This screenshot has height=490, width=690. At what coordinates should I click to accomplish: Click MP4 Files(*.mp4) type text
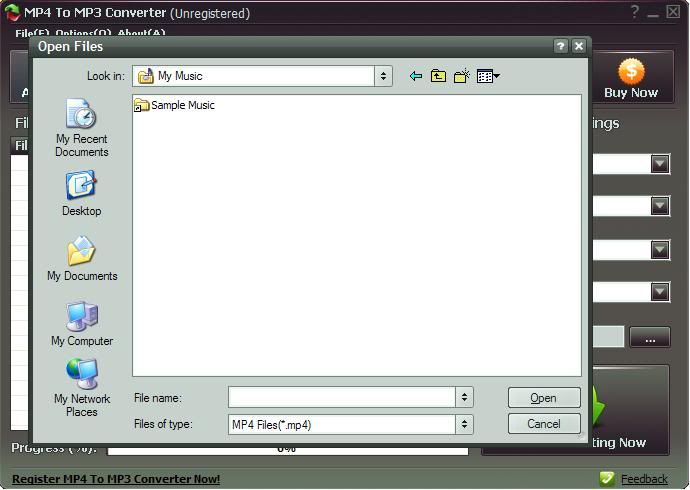[x=272, y=425]
